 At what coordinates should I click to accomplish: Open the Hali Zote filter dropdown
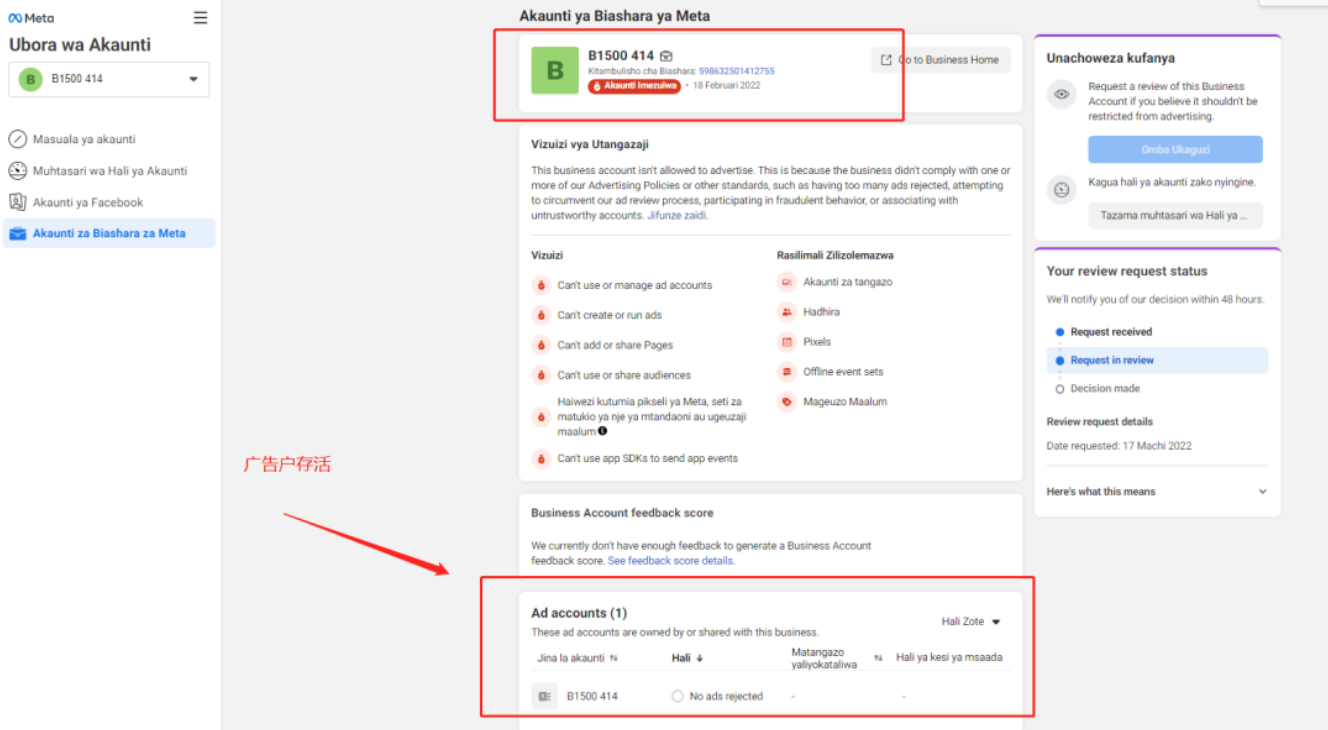click(971, 622)
